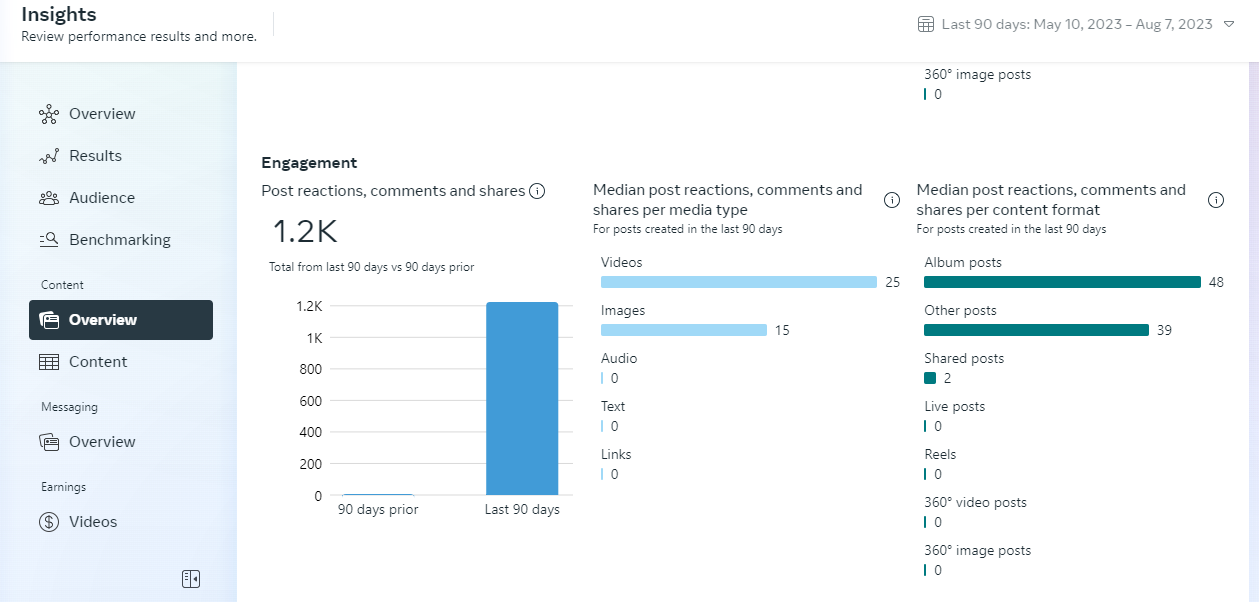Click the calendar icon beside date range
Screen dimensions: 1259x602
click(x=926, y=24)
